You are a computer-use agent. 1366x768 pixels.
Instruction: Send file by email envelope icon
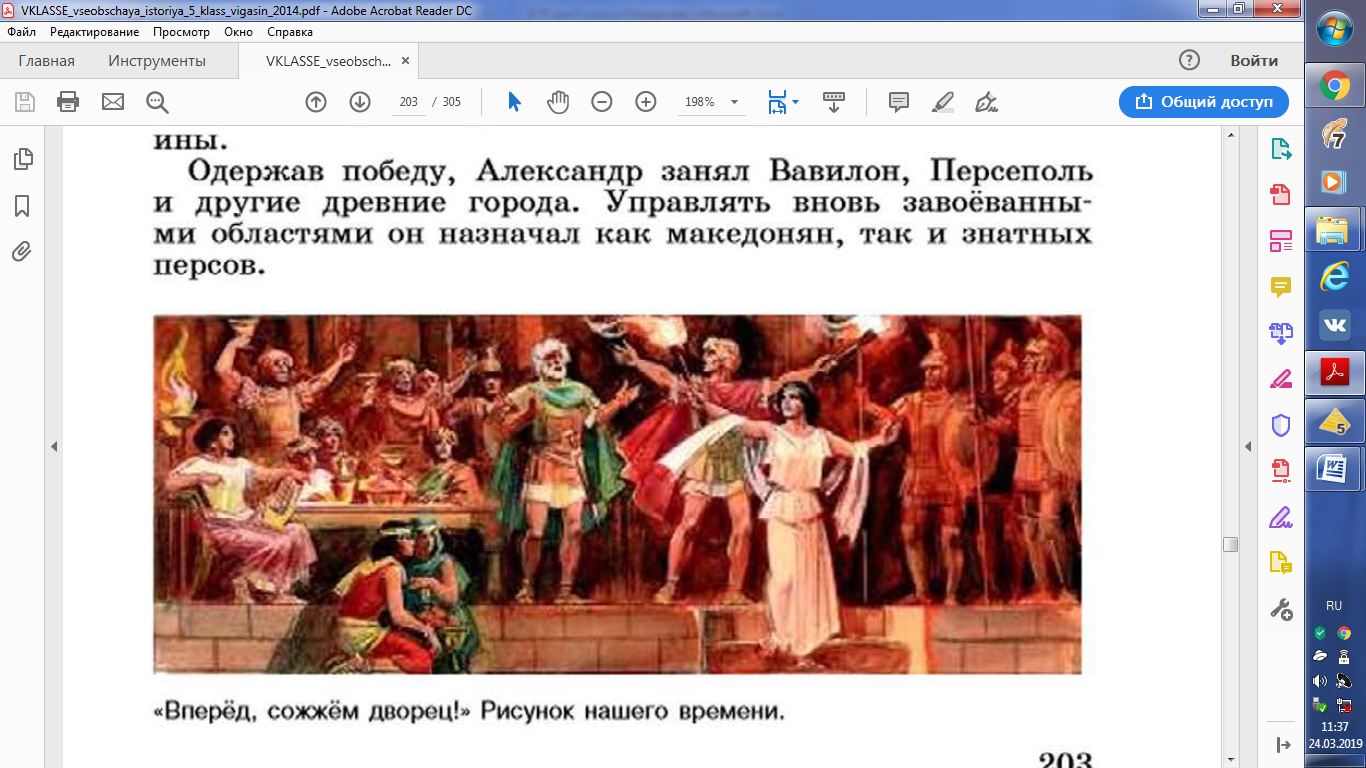pos(113,102)
